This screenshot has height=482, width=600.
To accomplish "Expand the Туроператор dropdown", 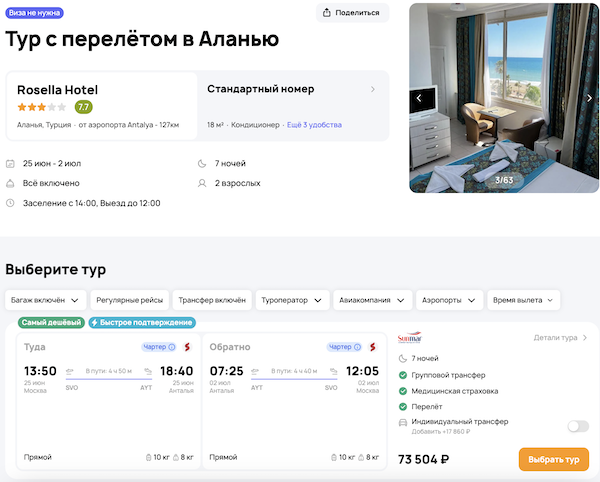I will click(293, 300).
